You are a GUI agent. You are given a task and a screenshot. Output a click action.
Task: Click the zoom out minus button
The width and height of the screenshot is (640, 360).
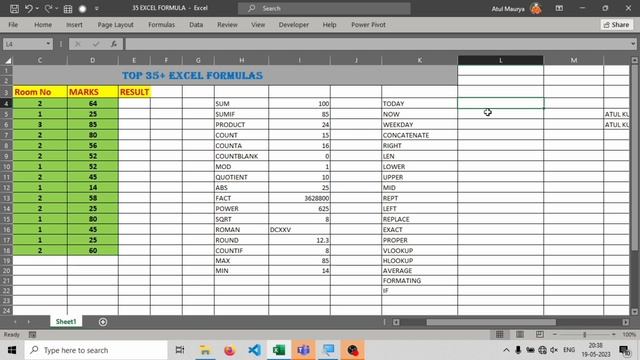pos(555,334)
